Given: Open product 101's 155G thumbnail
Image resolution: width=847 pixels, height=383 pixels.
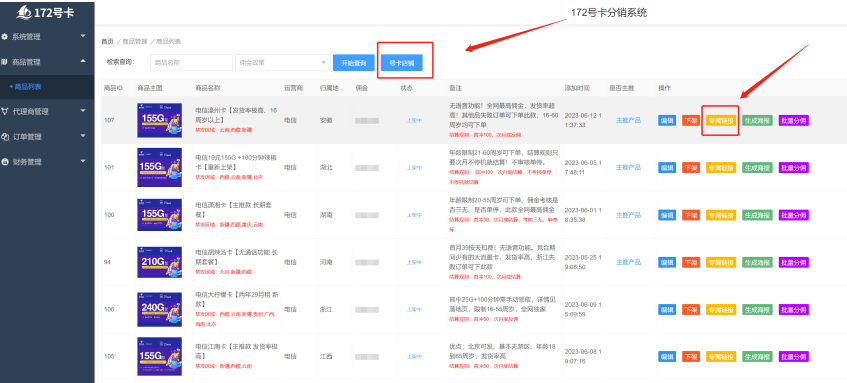Looking at the screenshot, I should pyautogui.click(x=159, y=167).
